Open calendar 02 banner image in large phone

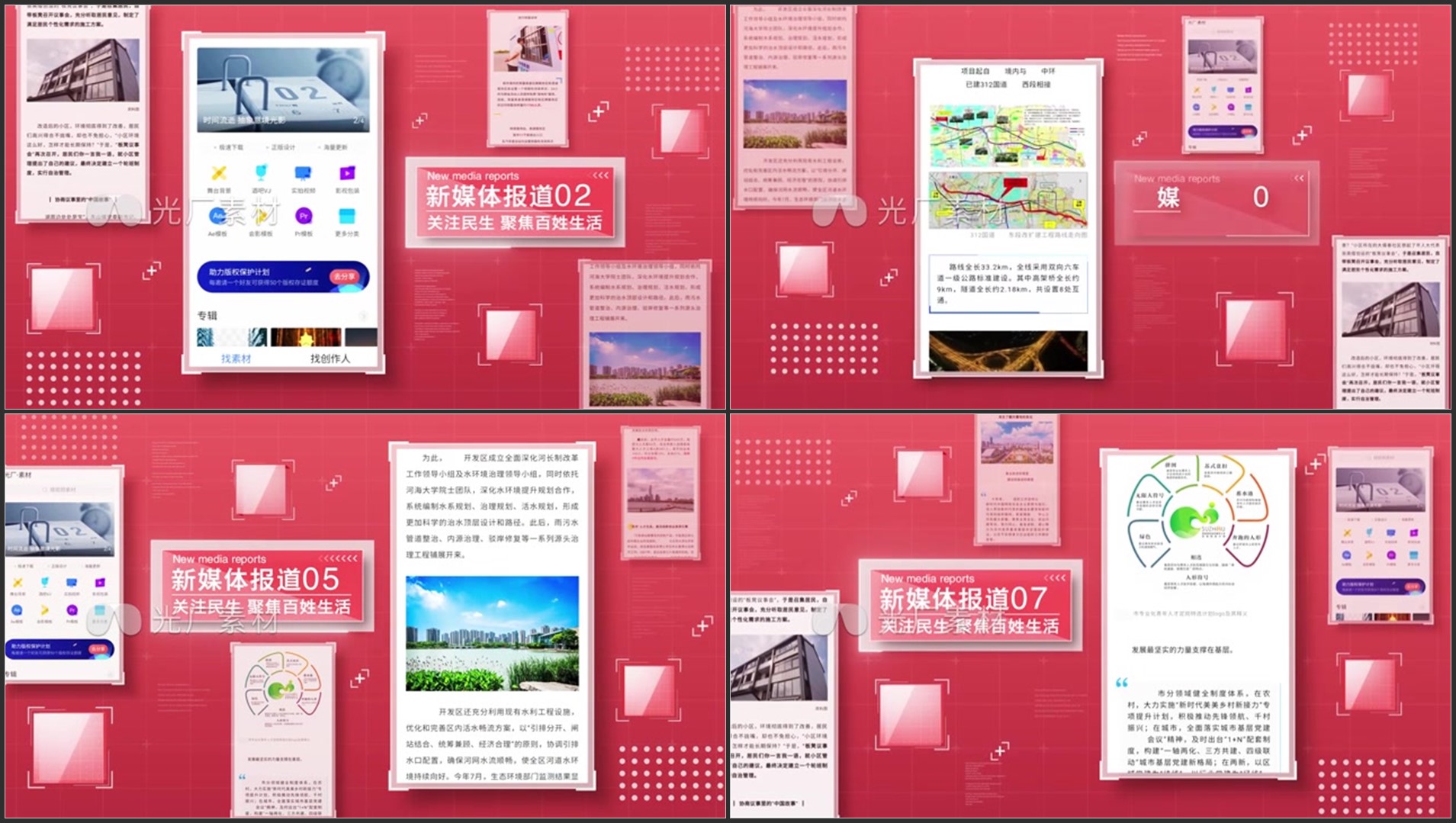pyautogui.click(x=283, y=89)
